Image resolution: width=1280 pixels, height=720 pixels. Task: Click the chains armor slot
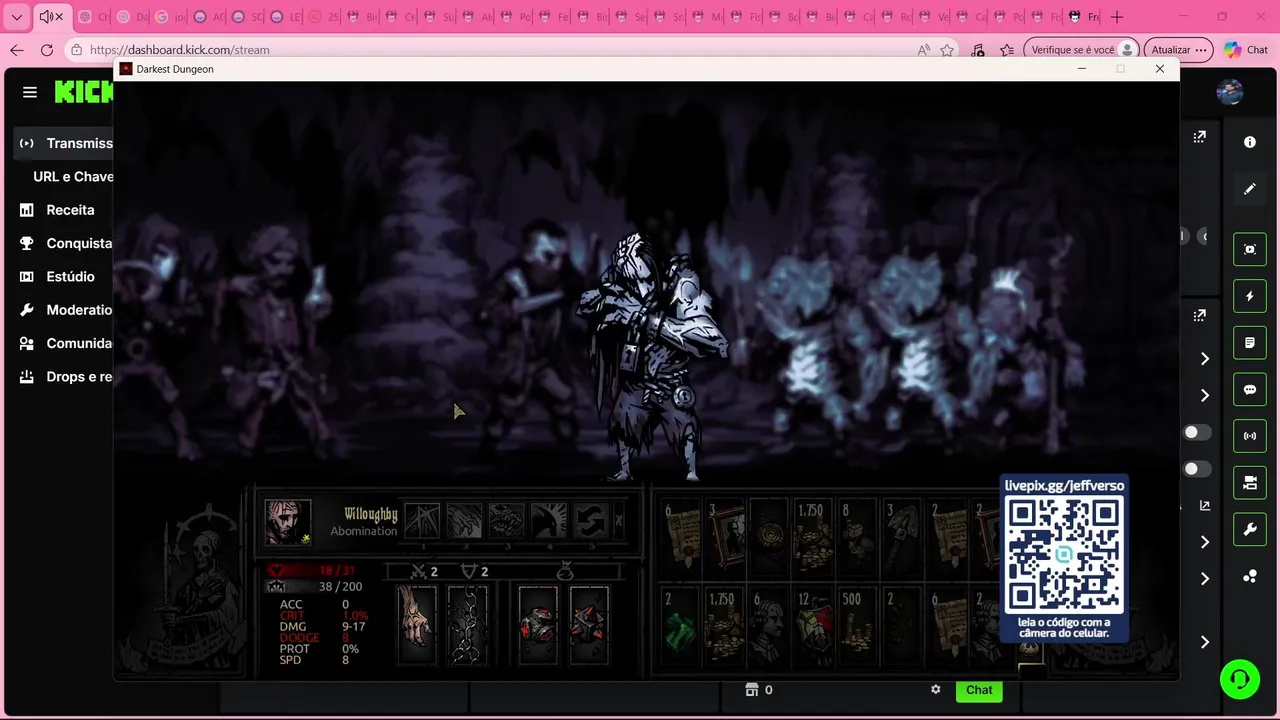(467, 624)
